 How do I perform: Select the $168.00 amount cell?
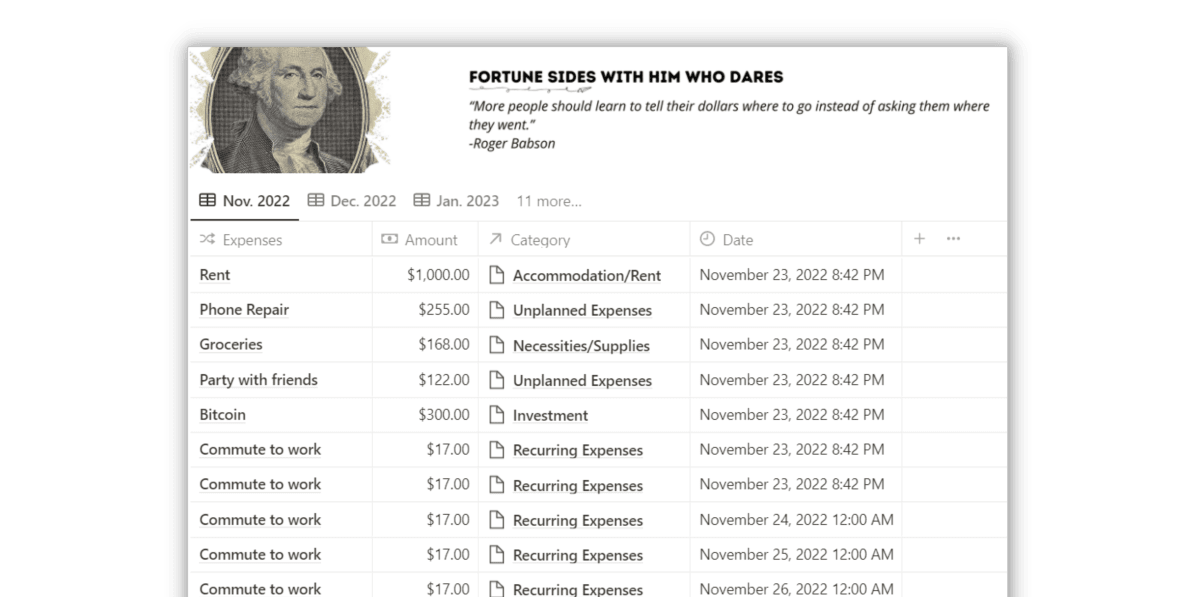coord(425,345)
